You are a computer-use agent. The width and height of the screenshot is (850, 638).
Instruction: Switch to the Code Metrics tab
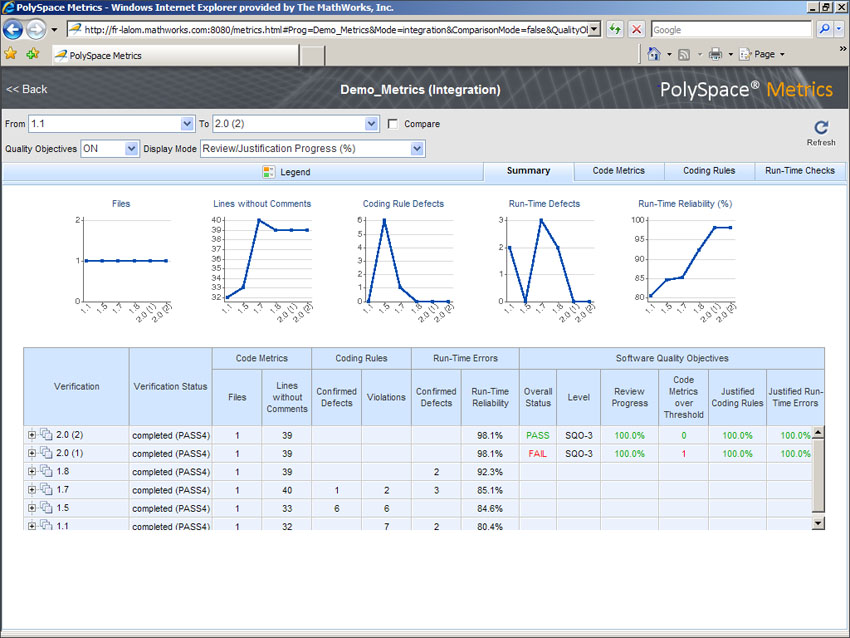click(x=618, y=171)
